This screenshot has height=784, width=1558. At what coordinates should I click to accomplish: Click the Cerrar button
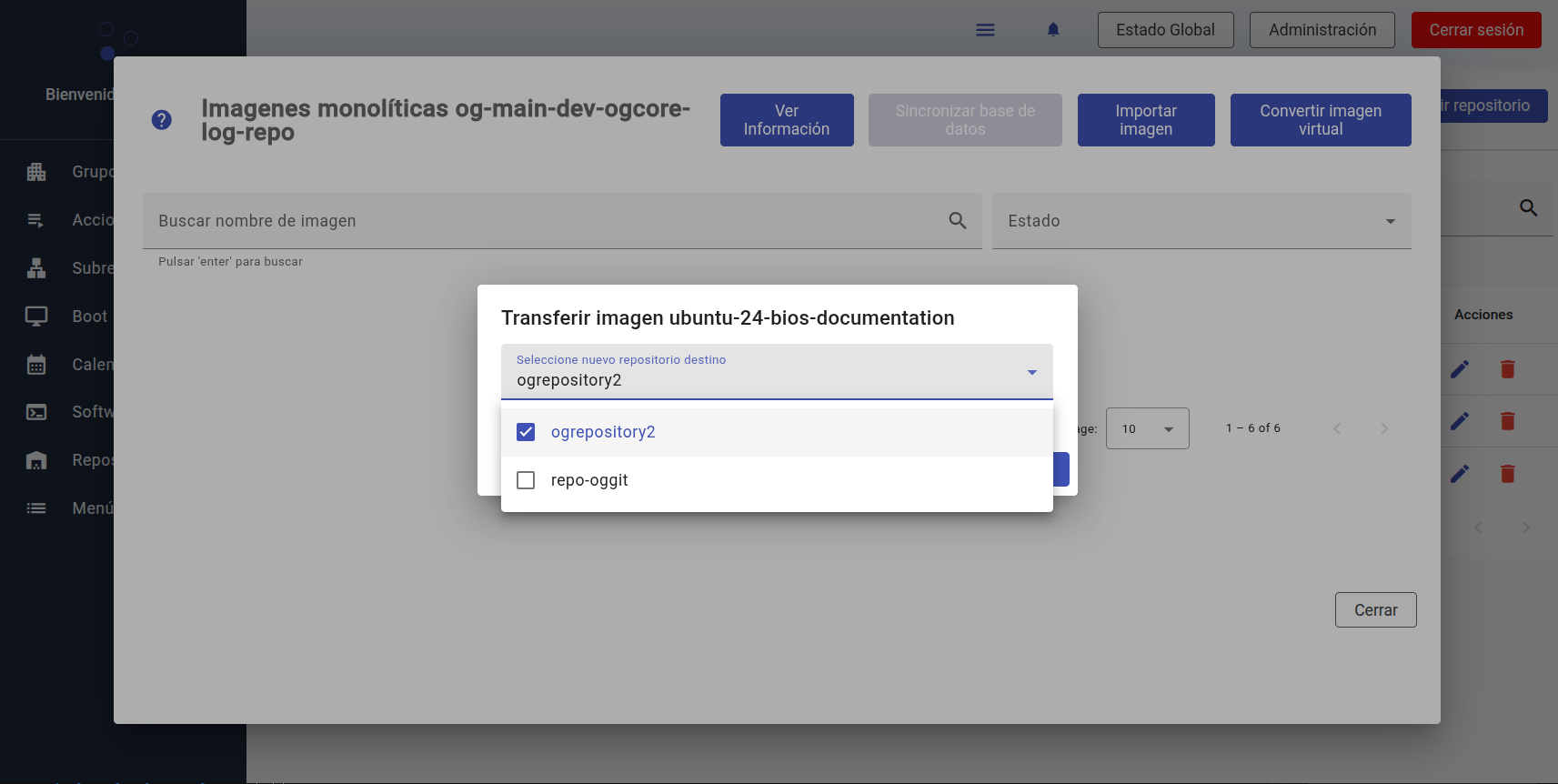1375,610
